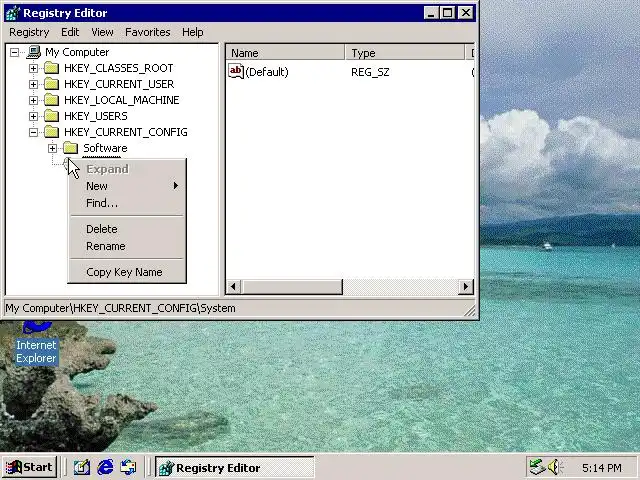Launch Internet Explorer from quick launch

click(x=105, y=467)
